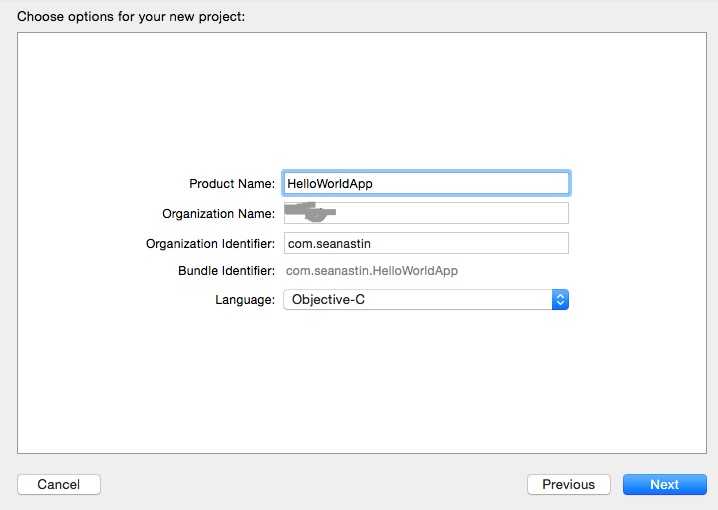Click the "Bundle Identifier:" label
The image size is (718, 510).
(227, 271)
